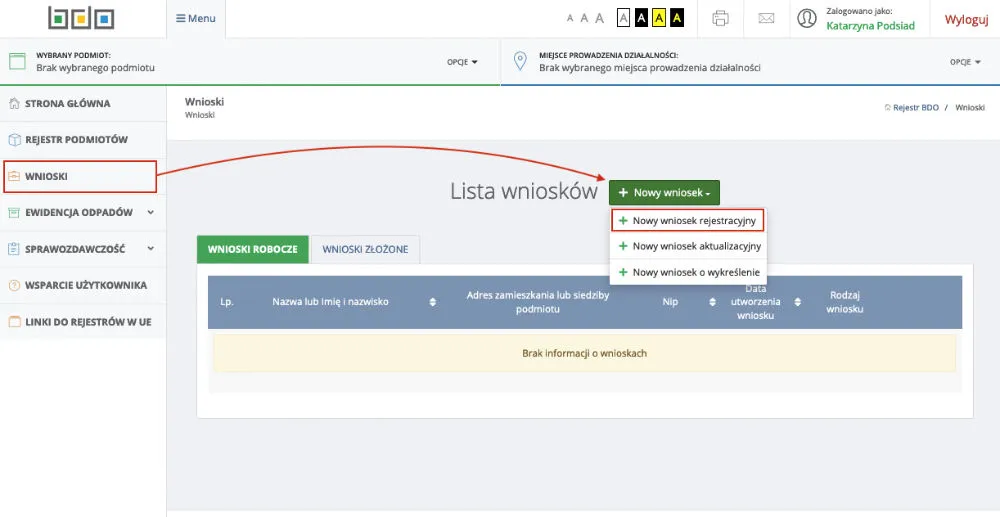This screenshot has width=1000, height=517.
Task: Click the selected entity window icon
Action: (x=16, y=61)
